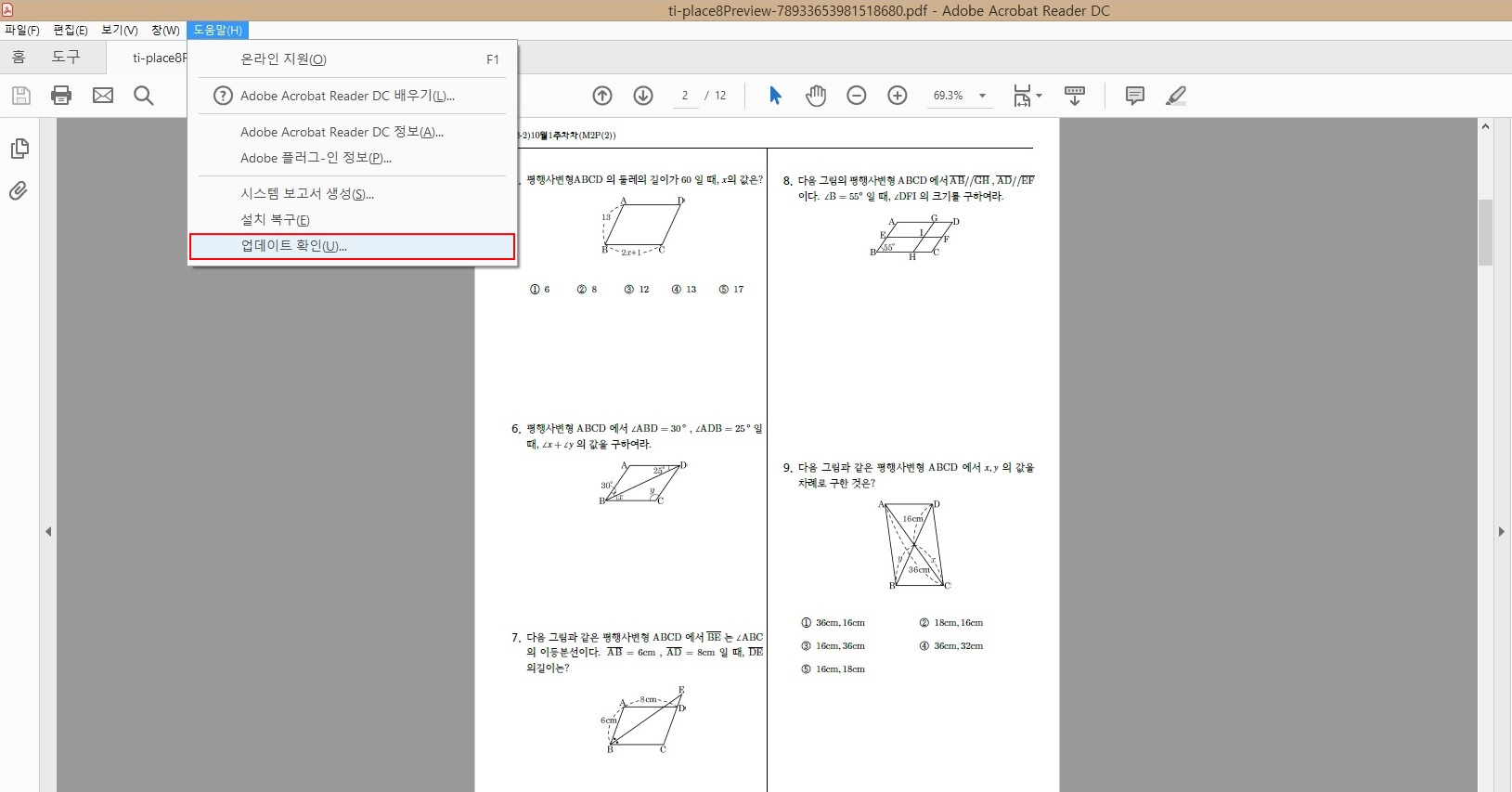
Task: Click answer choice ① 36cm, 16cm
Action: [833, 623]
